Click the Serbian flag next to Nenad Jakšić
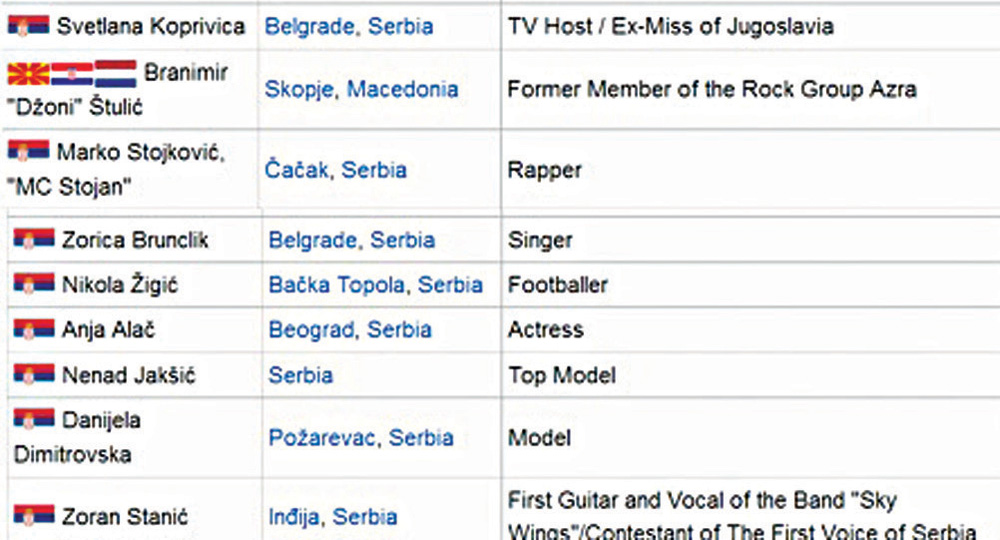The height and width of the screenshot is (540, 1000). (x=34, y=375)
